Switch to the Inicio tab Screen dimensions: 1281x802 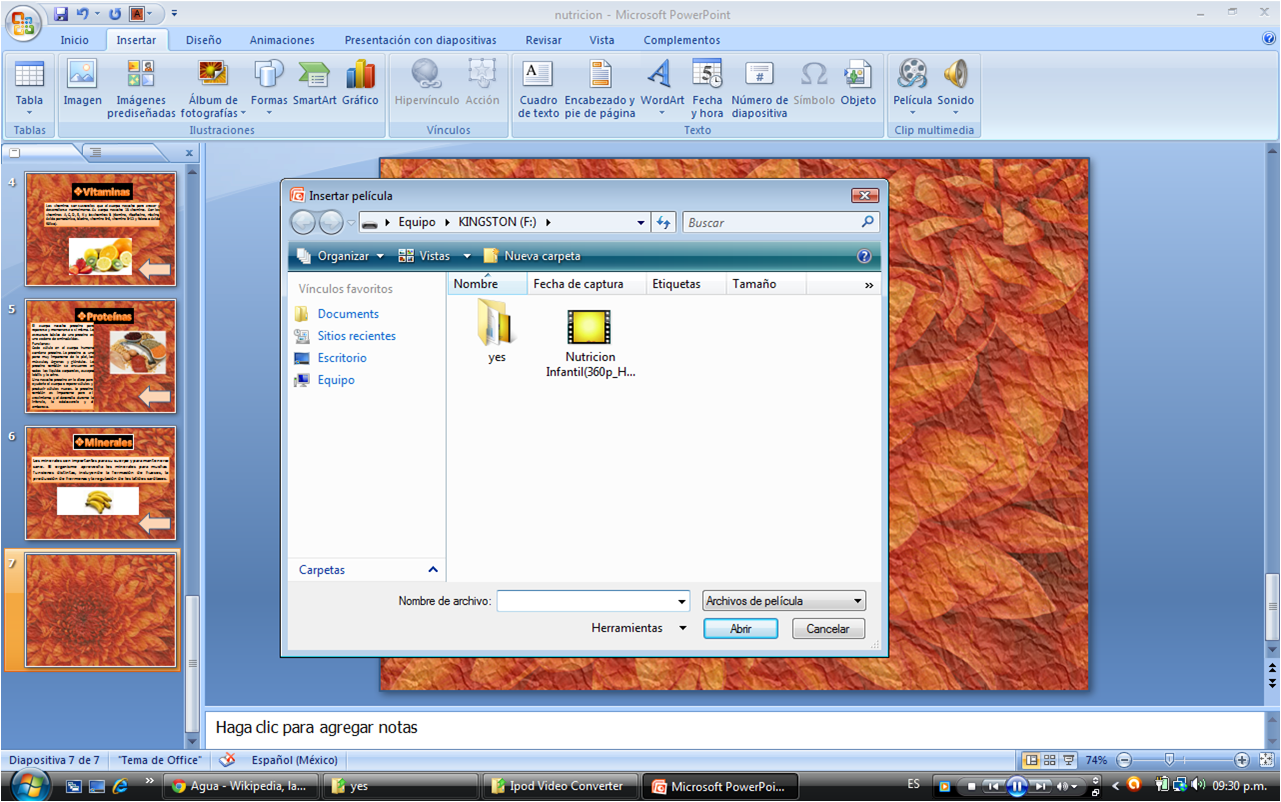74,40
